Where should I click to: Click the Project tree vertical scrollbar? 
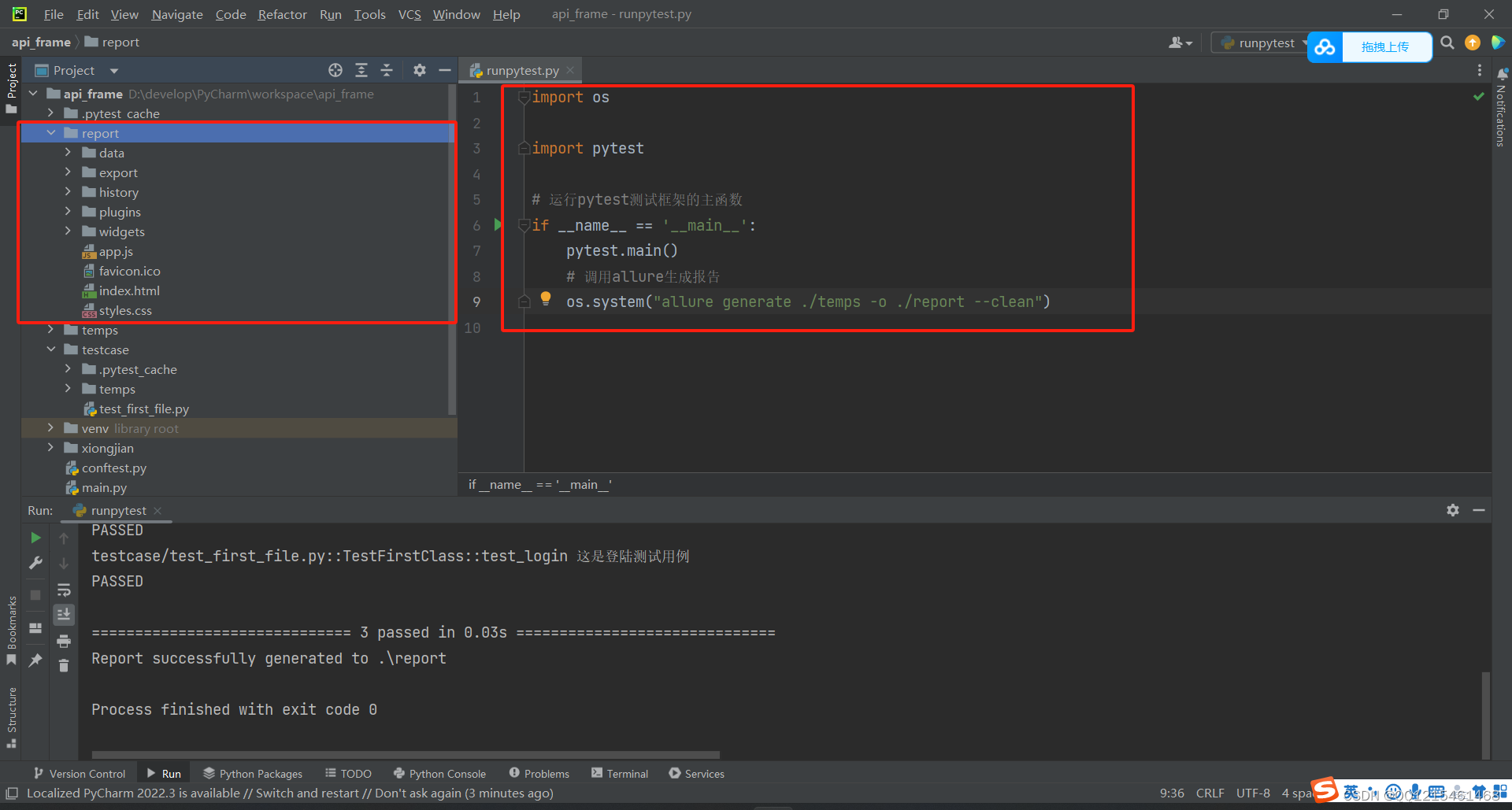[x=452, y=249]
